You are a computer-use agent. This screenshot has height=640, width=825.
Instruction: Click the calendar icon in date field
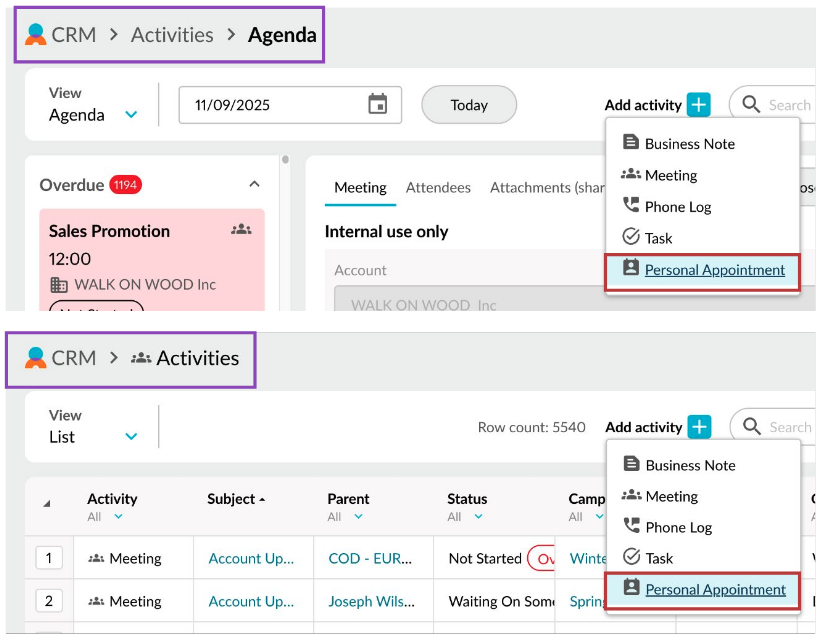pyautogui.click(x=377, y=105)
